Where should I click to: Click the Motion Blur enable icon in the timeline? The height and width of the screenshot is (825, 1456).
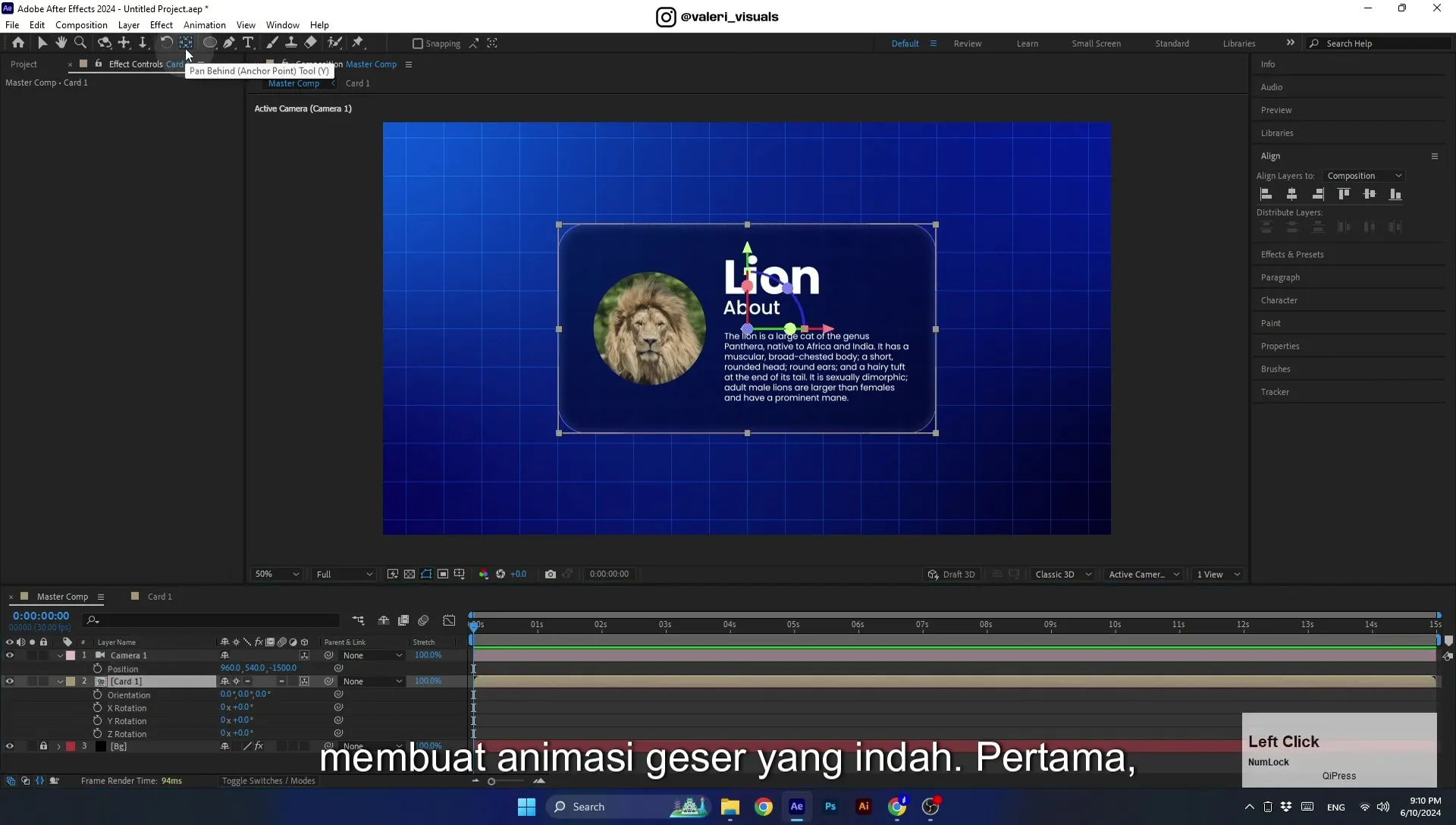pyautogui.click(x=423, y=620)
